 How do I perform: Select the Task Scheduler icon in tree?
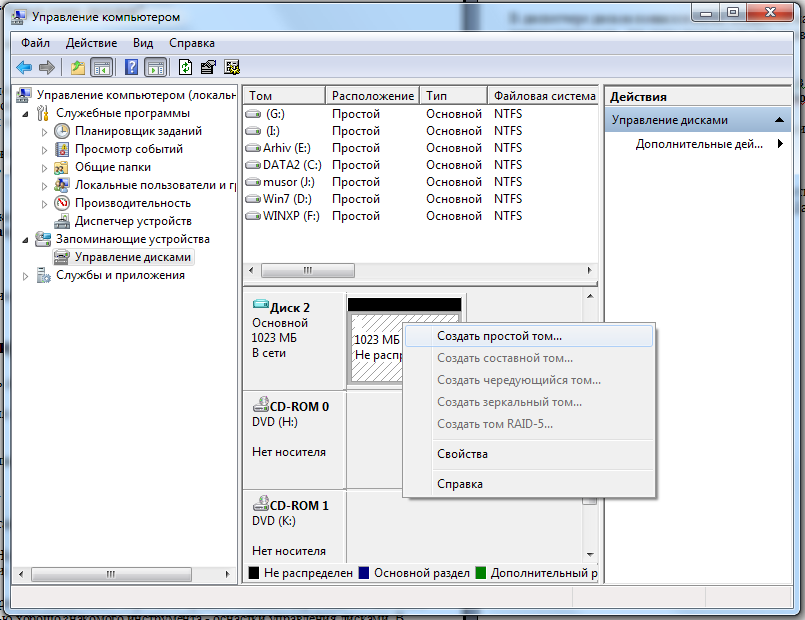pos(62,131)
